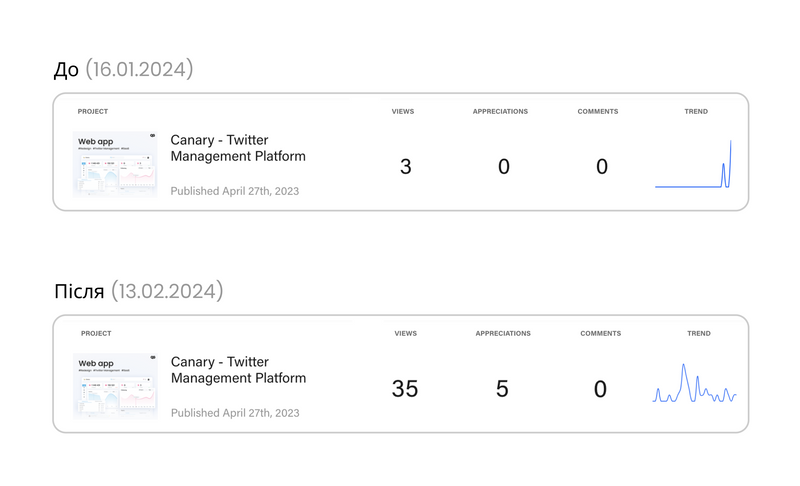Click the VIEWS column header in bottom table
Screen dimensions: 800x486
[405, 333]
